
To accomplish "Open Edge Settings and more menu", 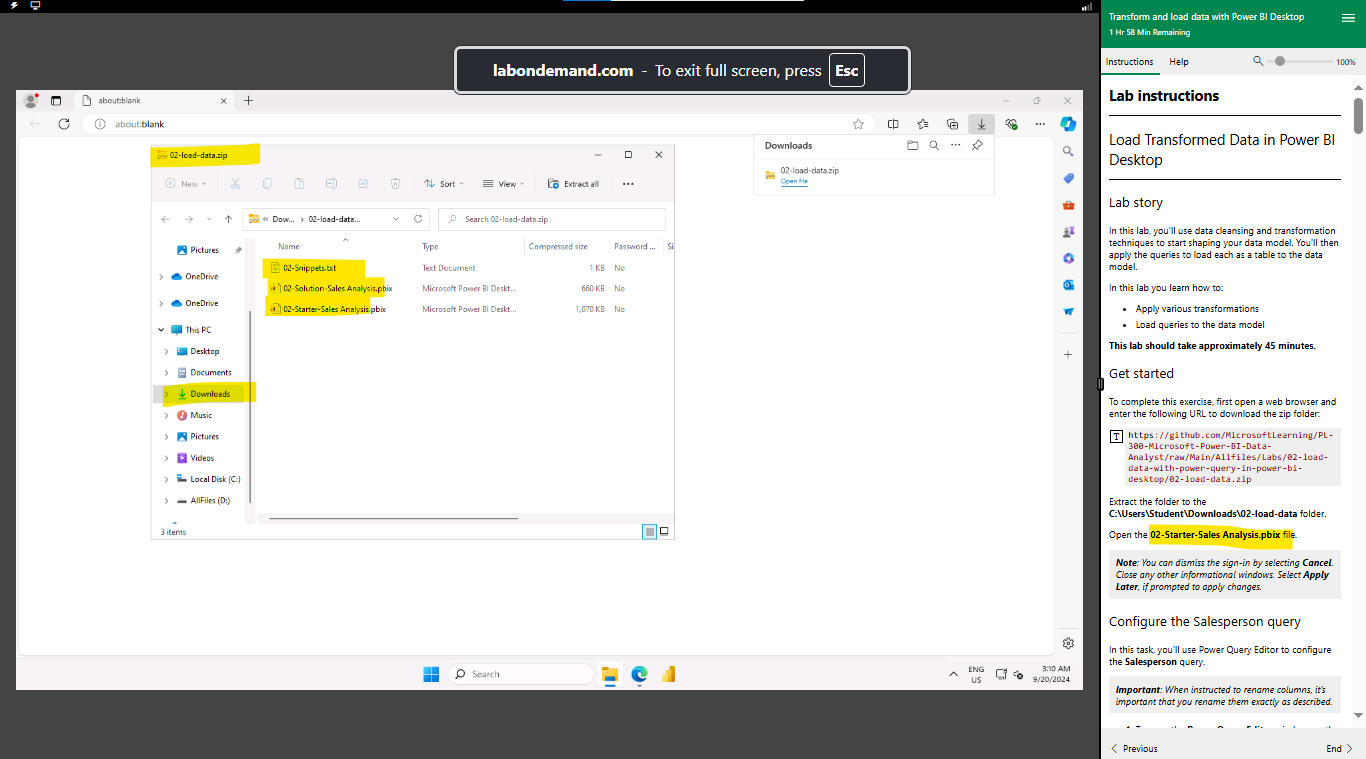I will (x=1038, y=124).
